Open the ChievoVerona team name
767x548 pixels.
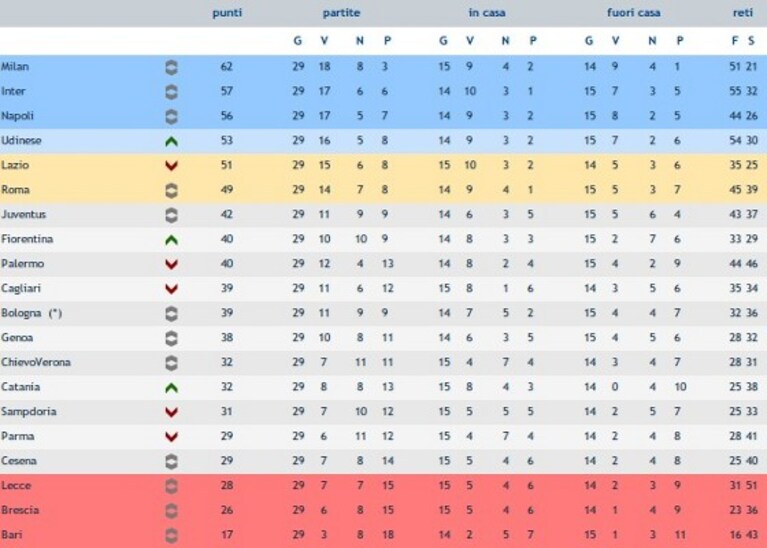pos(36,362)
